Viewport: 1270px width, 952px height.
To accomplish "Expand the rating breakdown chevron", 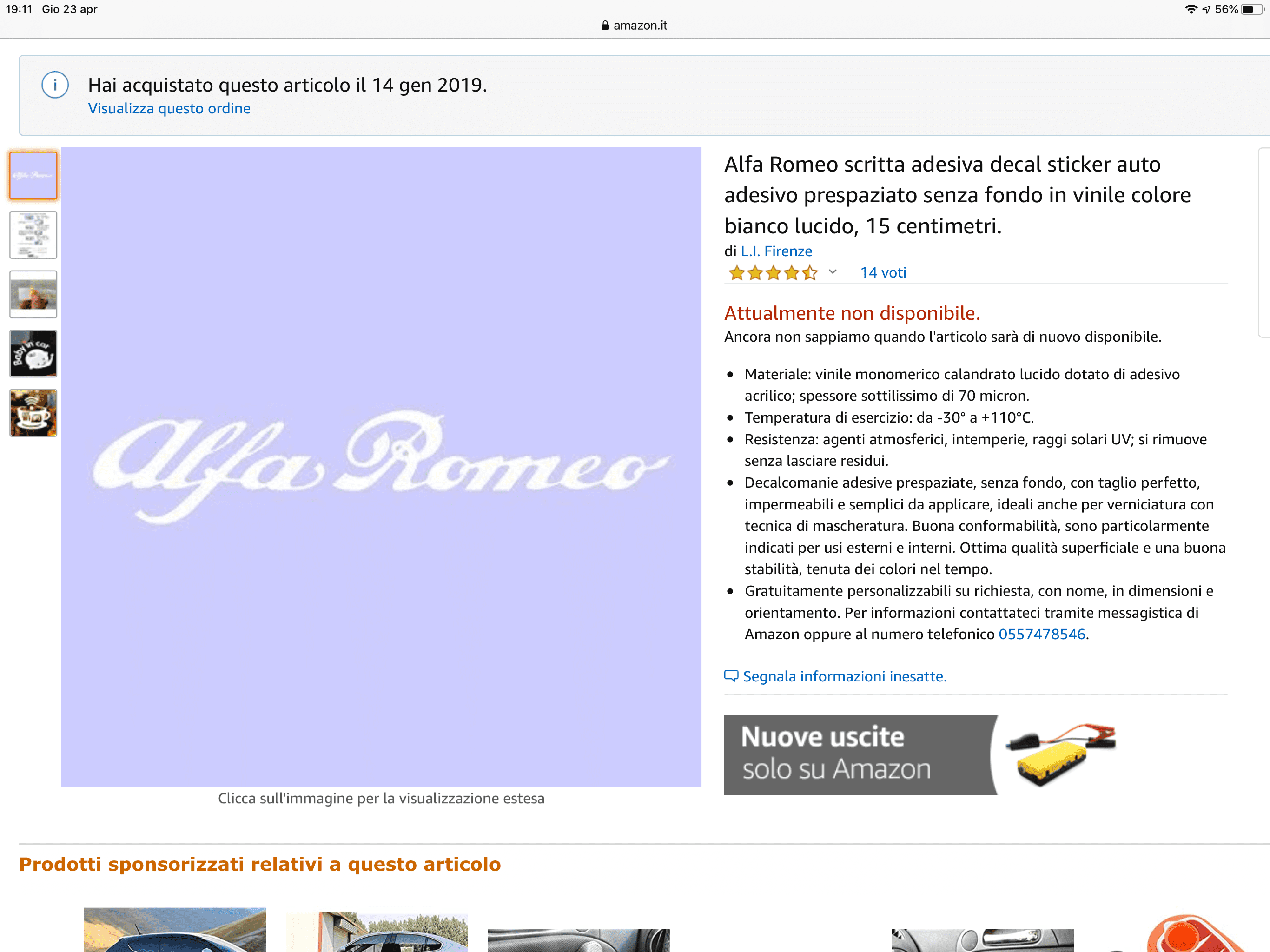I will pos(833,272).
